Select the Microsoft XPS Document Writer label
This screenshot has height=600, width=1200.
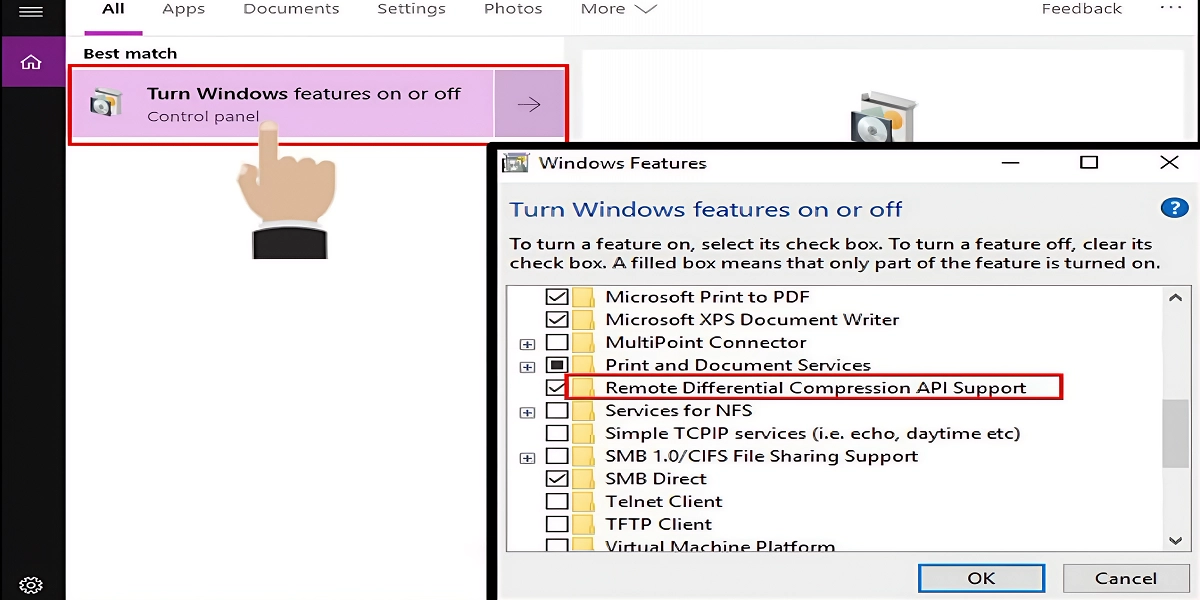tap(752, 320)
